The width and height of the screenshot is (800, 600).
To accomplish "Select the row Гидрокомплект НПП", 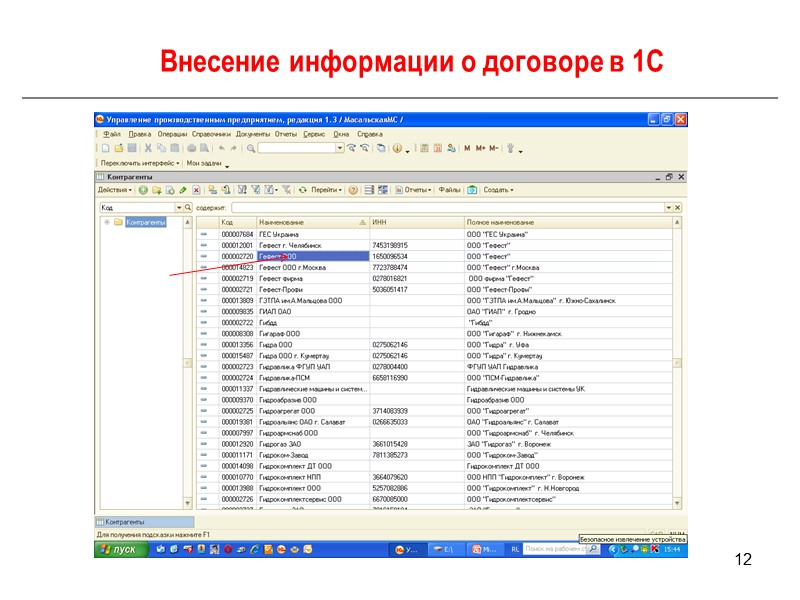I will click(x=434, y=477).
